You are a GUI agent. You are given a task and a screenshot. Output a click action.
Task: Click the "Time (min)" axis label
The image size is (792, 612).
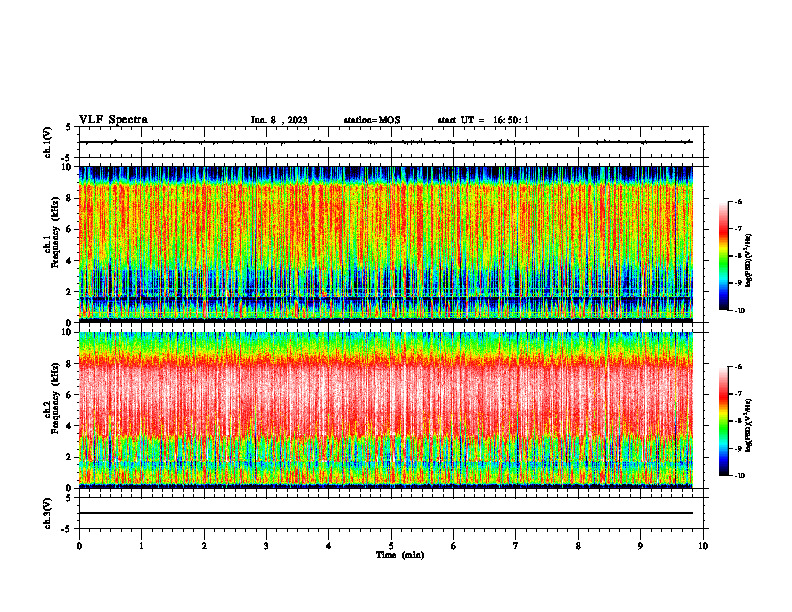click(x=400, y=555)
